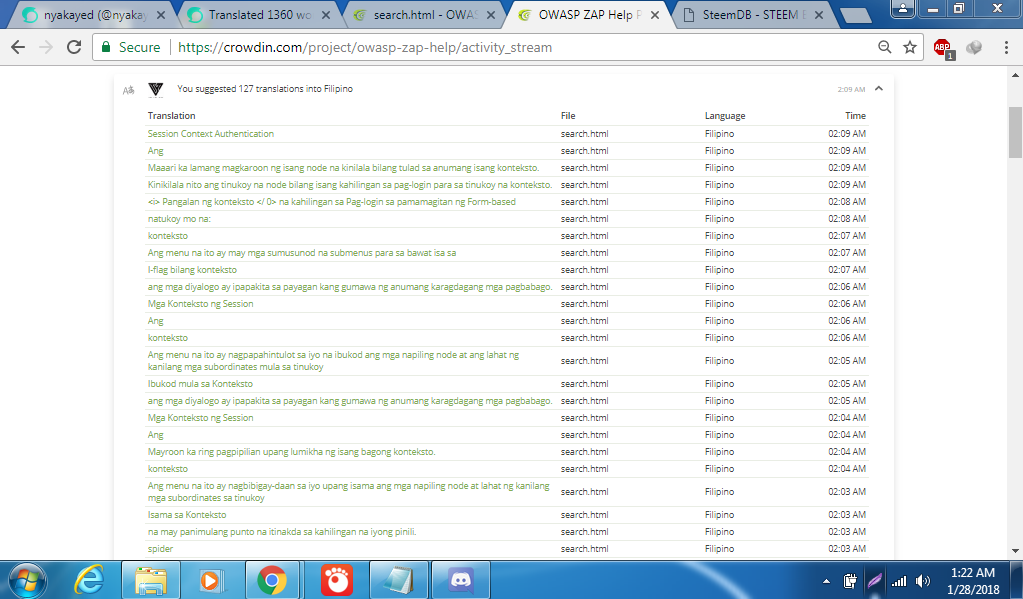This screenshot has width=1023, height=599.
Task: Show hidden system tray icons
Action: (x=827, y=581)
